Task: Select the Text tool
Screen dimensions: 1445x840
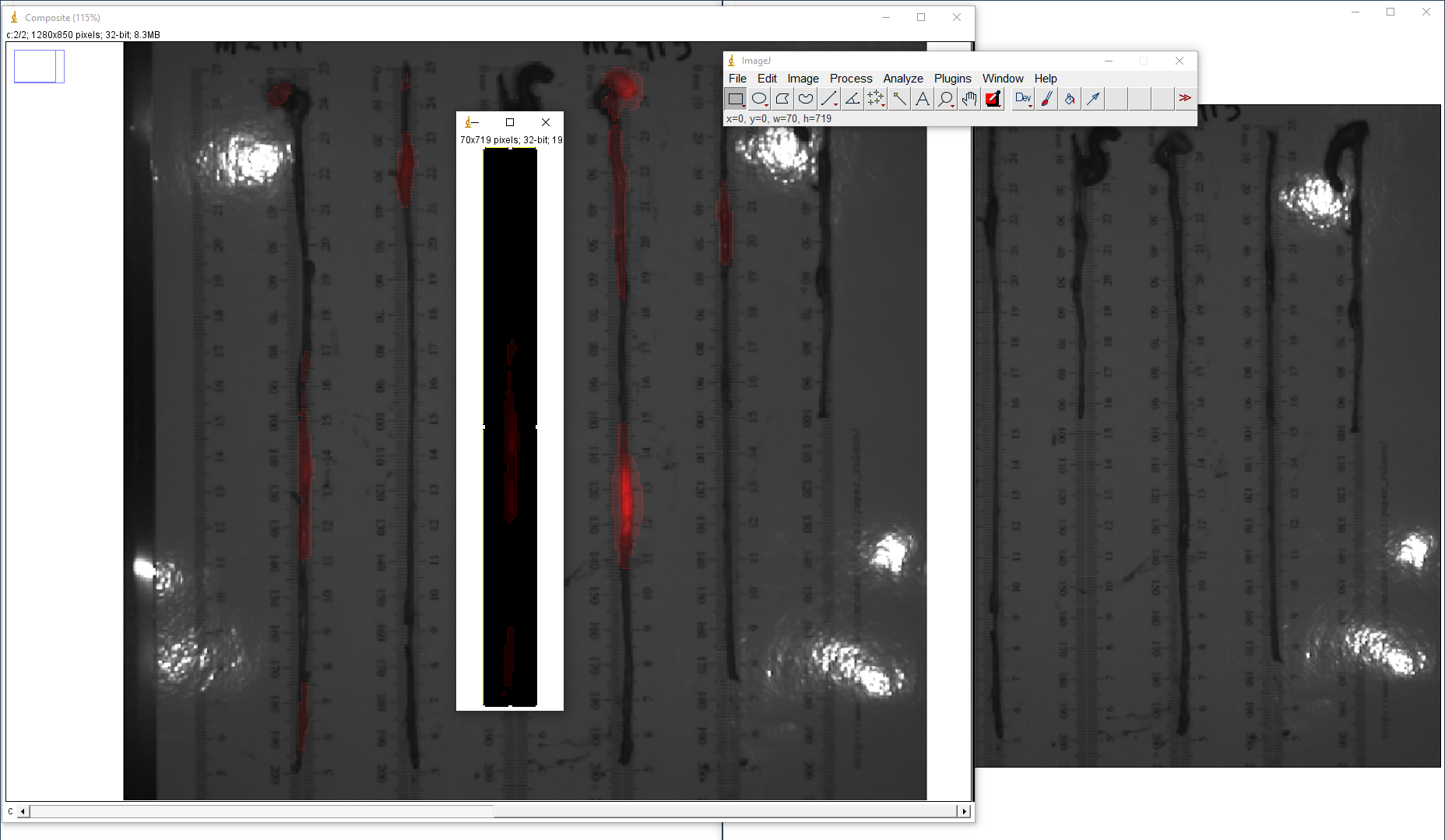Action: (x=923, y=99)
